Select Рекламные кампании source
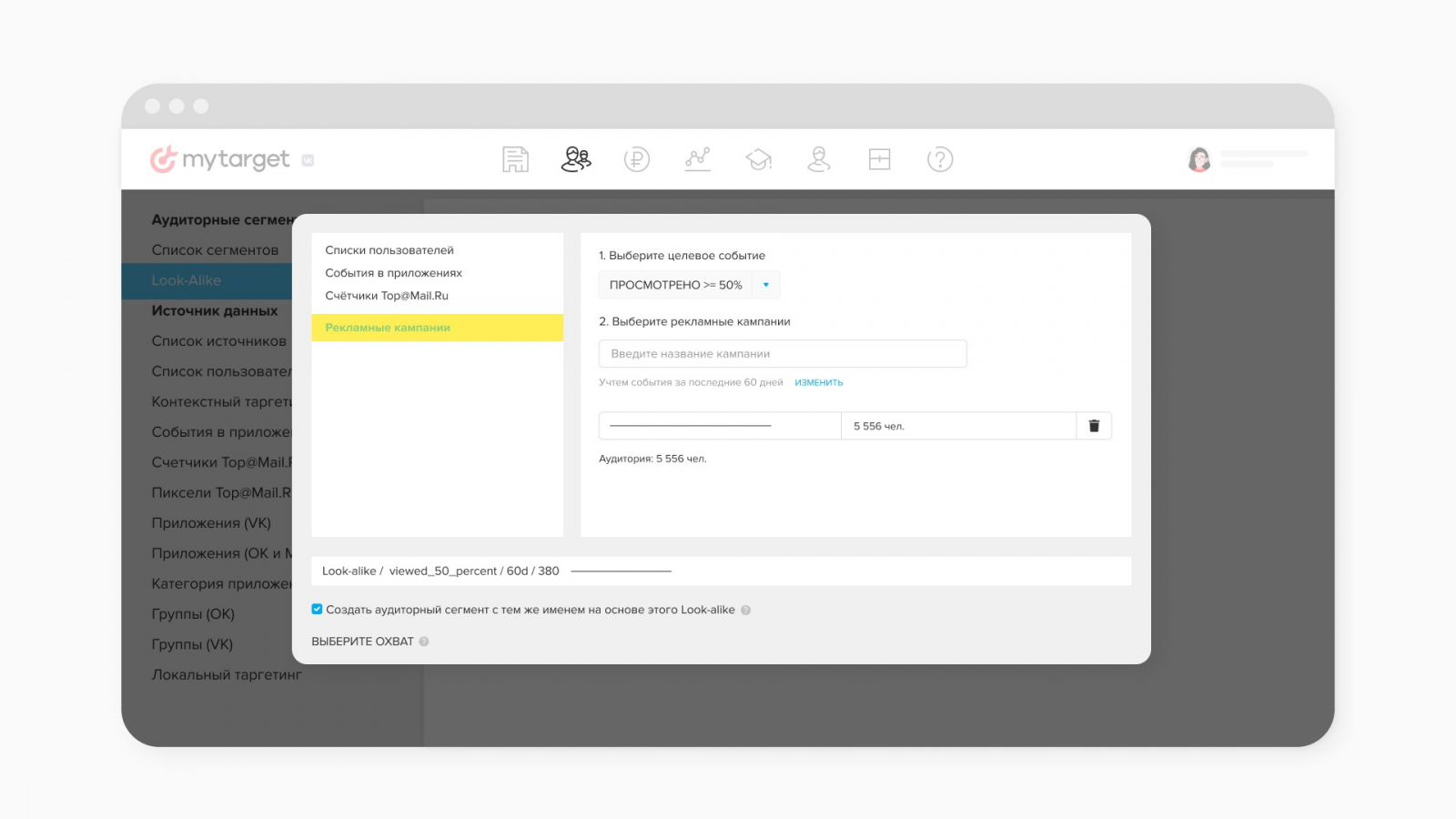The image size is (1456, 819). click(437, 328)
